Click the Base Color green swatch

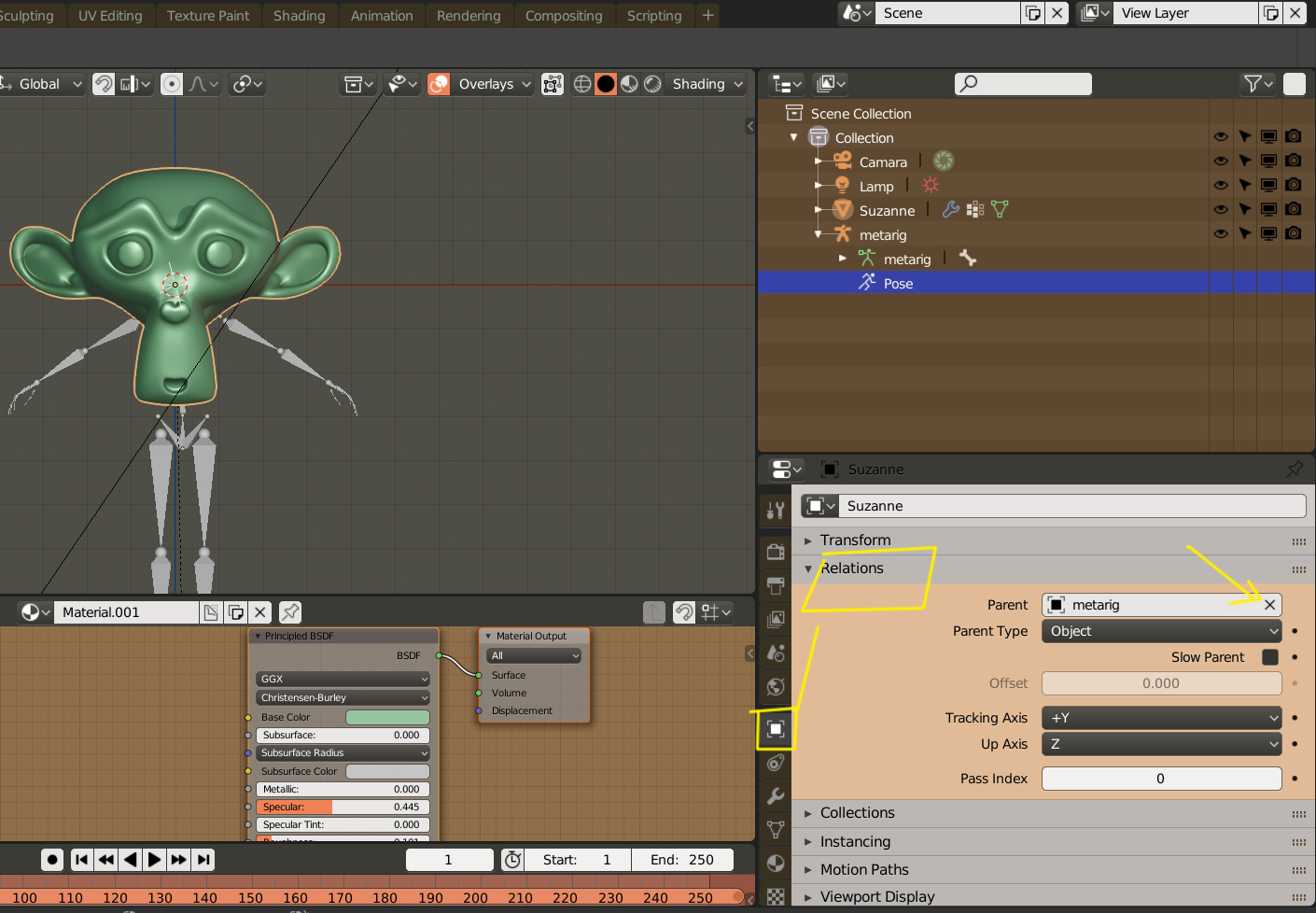click(x=387, y=718)
